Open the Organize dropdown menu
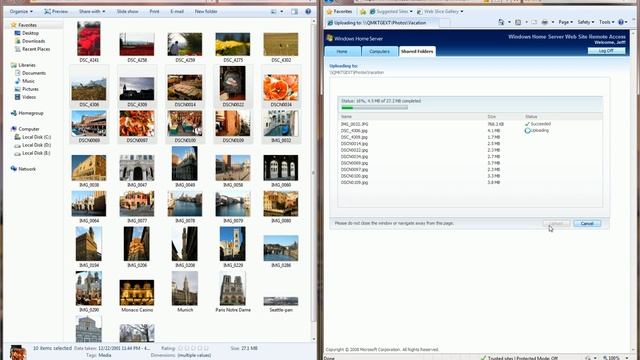The image size is (640, 360). coord(21,11)
